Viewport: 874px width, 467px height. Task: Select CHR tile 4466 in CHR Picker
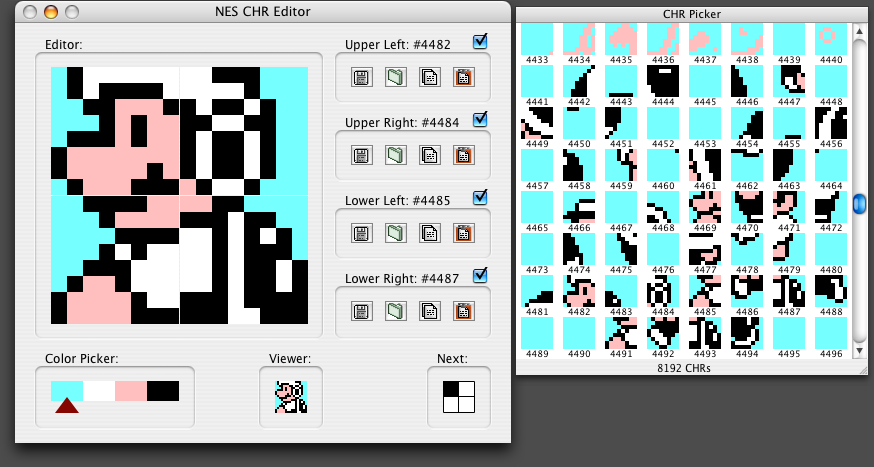tap(579, 207)
